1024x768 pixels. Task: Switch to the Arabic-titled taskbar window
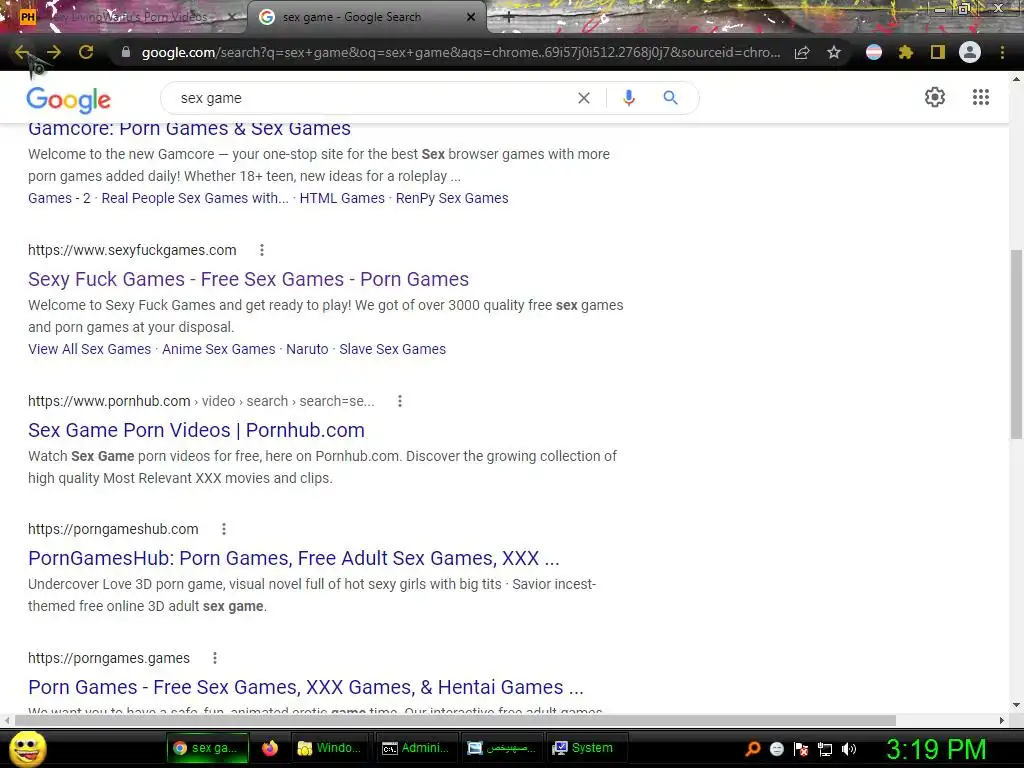pos(502,748)
